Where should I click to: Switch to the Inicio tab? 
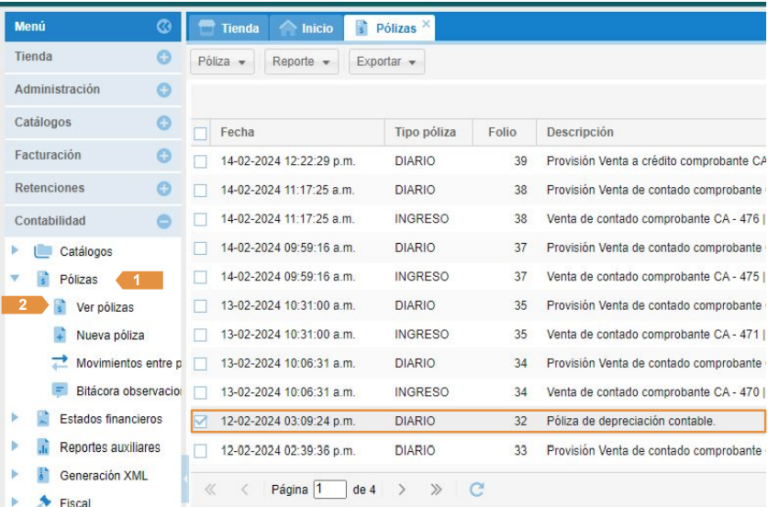(306, 29)
